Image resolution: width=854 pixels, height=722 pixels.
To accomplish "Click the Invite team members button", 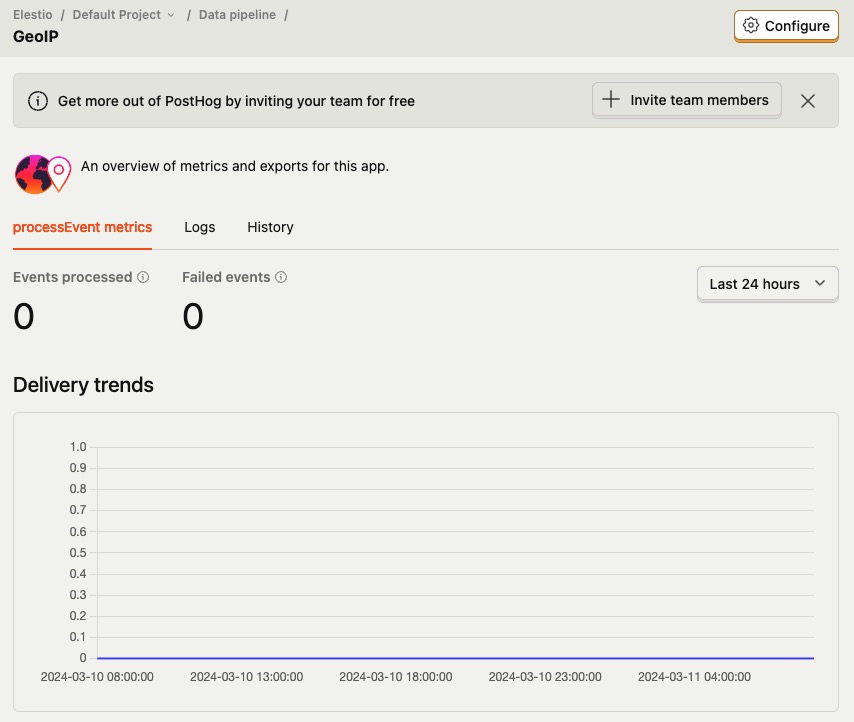I will 686,99.
